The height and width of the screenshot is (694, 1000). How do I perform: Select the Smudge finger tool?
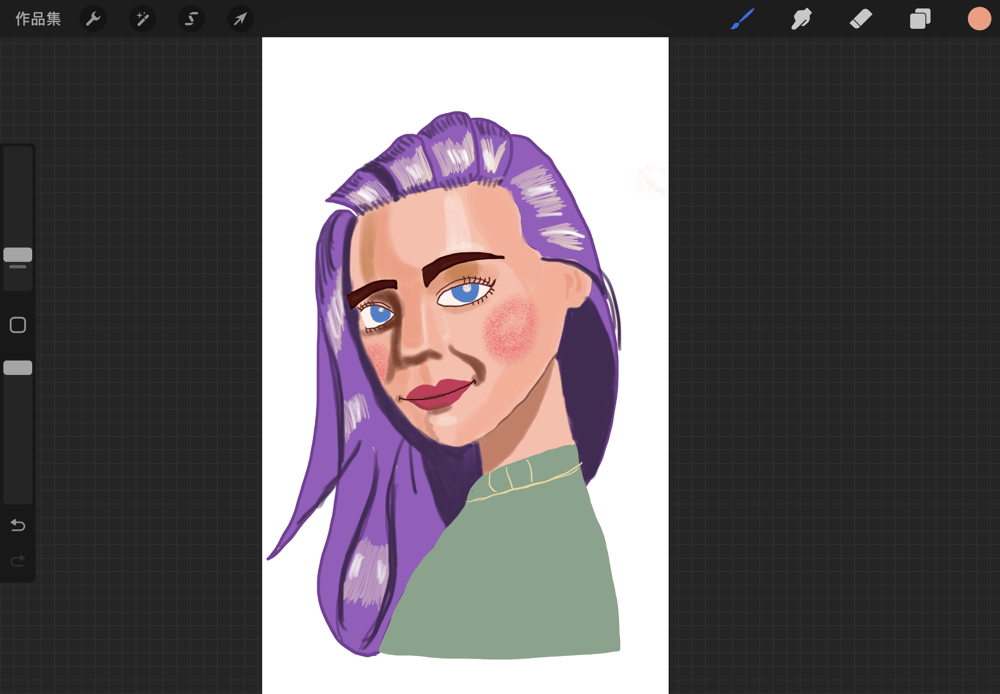point(801,19)
